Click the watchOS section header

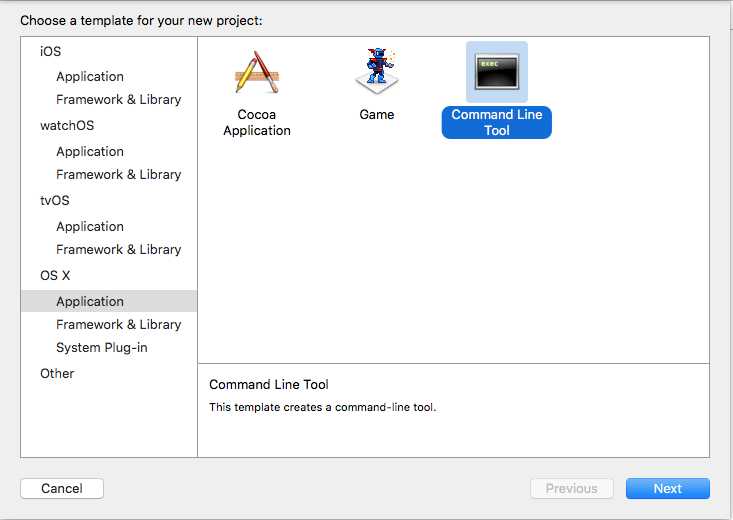67,125
